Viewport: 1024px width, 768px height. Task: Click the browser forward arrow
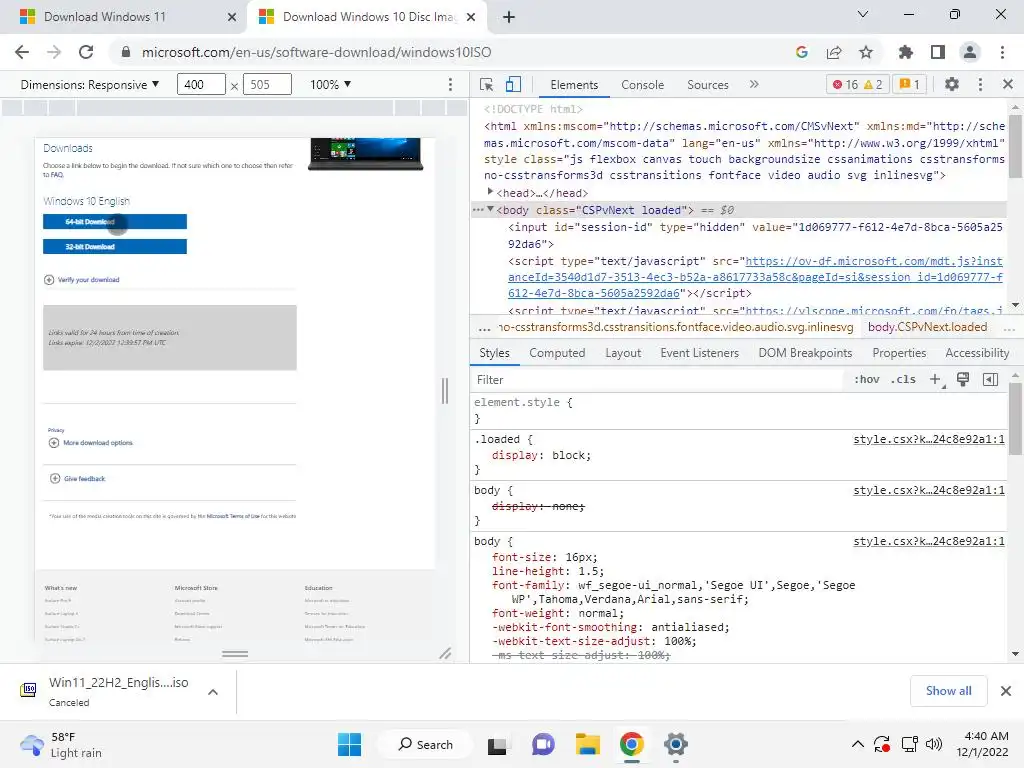click(54, 52)
